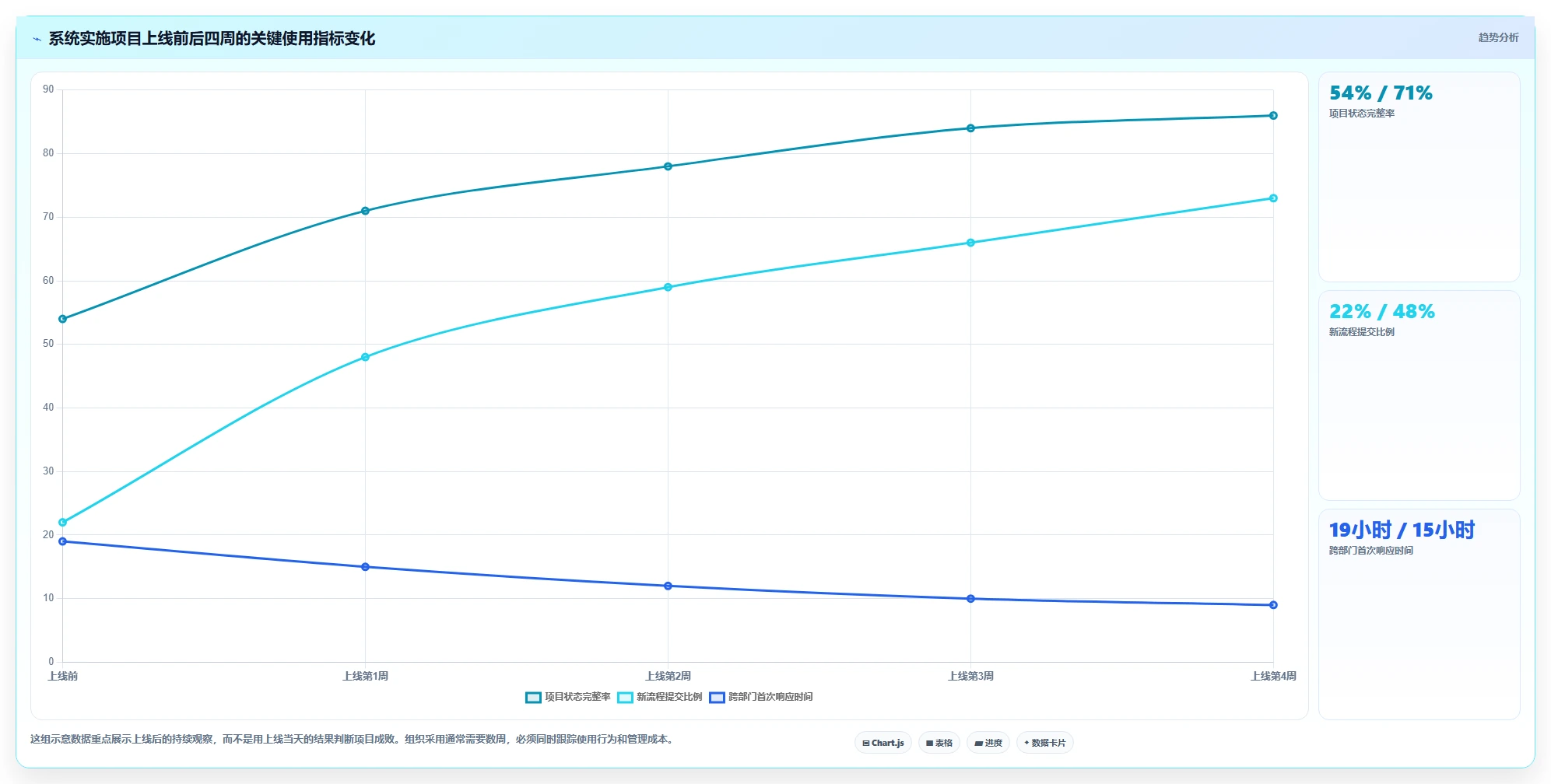Click the 0 y-axis value

tap(51, 662)
